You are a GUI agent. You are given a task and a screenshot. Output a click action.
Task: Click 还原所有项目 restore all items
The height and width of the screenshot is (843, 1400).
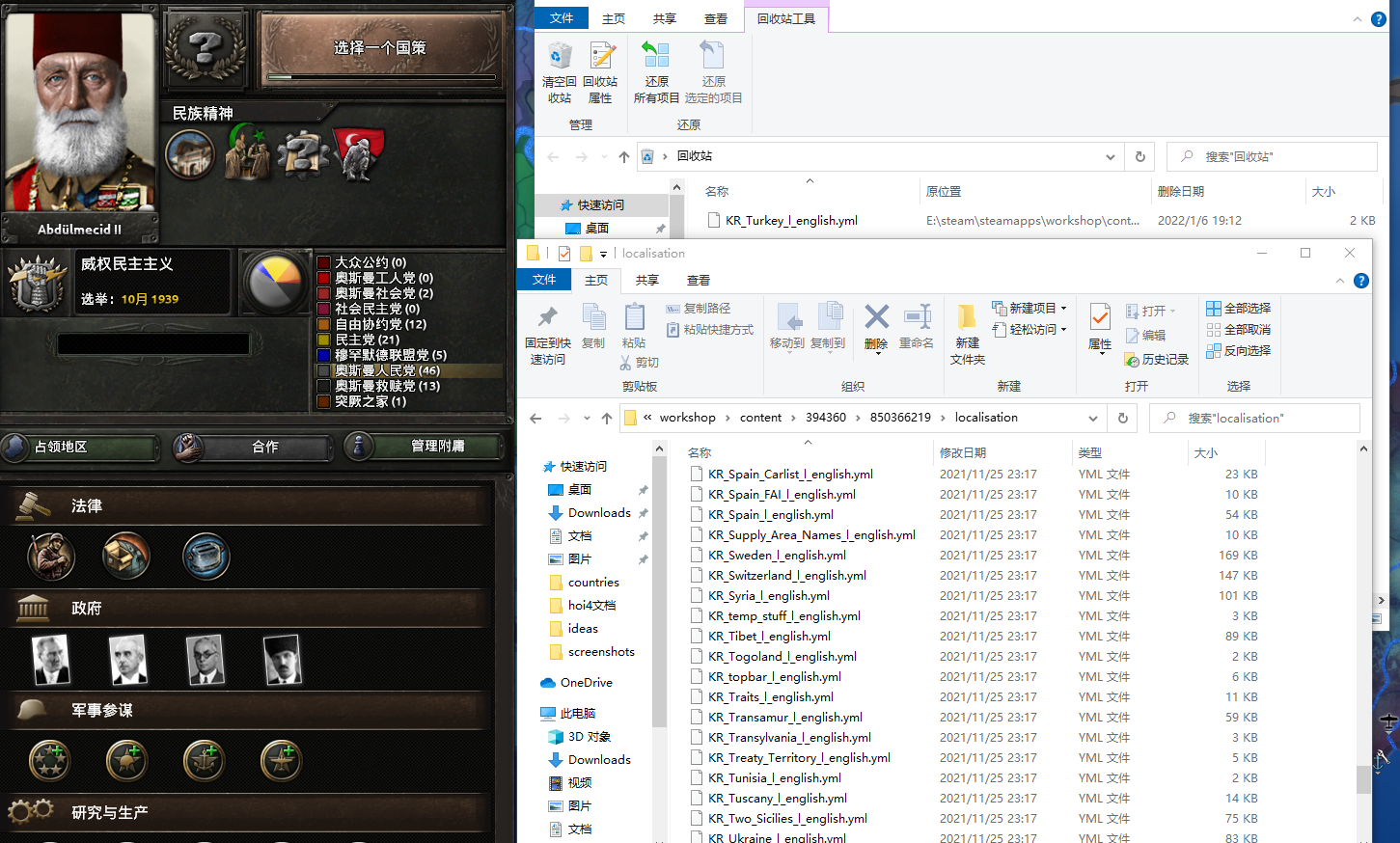[x=656, y=72]
